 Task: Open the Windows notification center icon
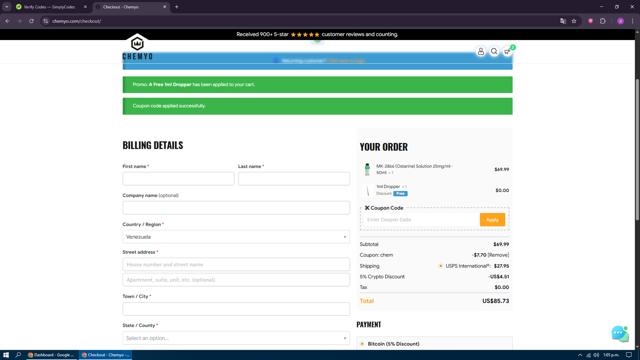point(629,355)
